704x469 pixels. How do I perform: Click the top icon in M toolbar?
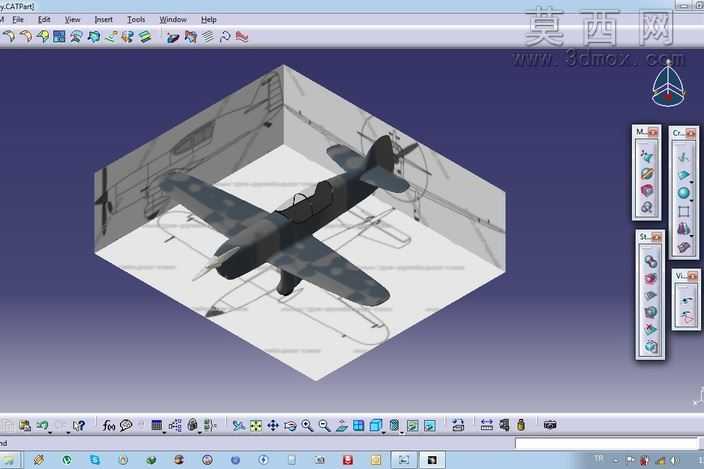click(x=647, y=156)
